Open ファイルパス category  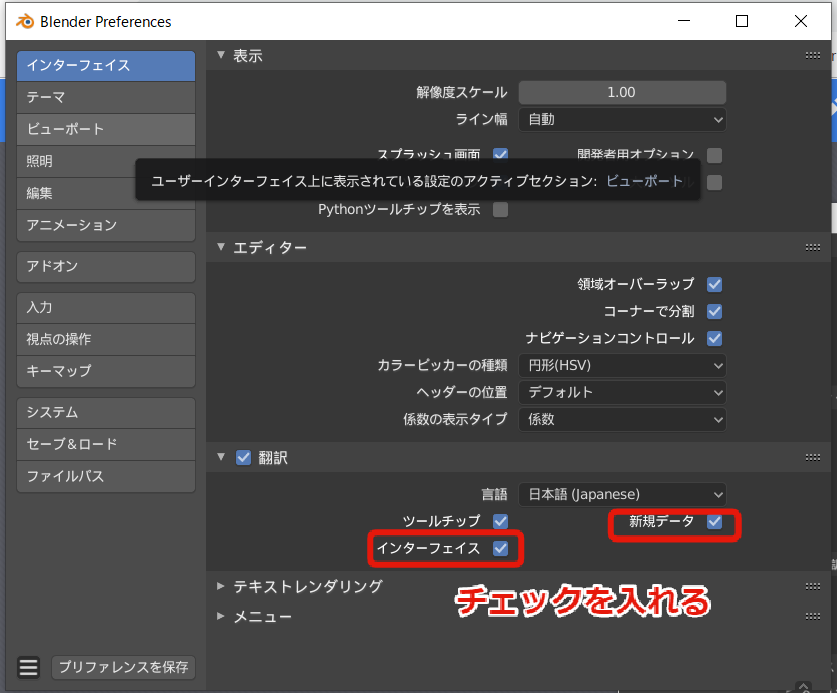coord(106,476)
